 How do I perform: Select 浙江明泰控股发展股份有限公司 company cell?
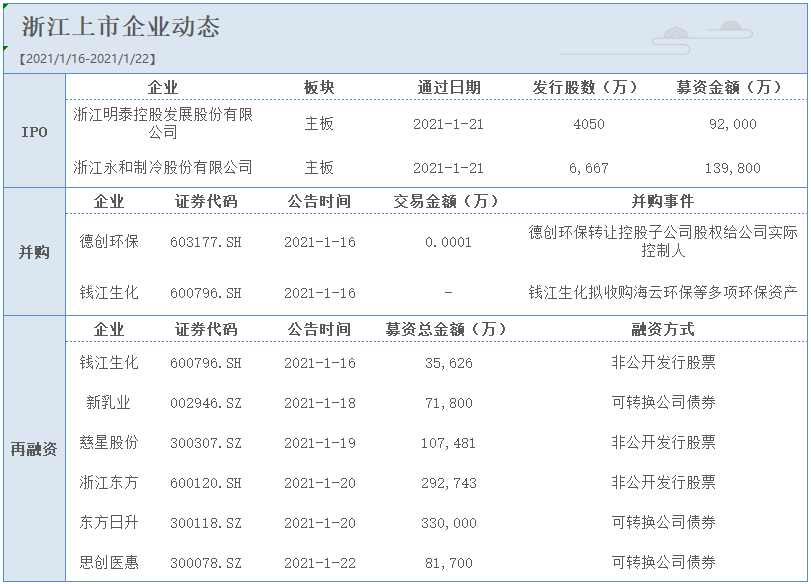pos(163,124)
